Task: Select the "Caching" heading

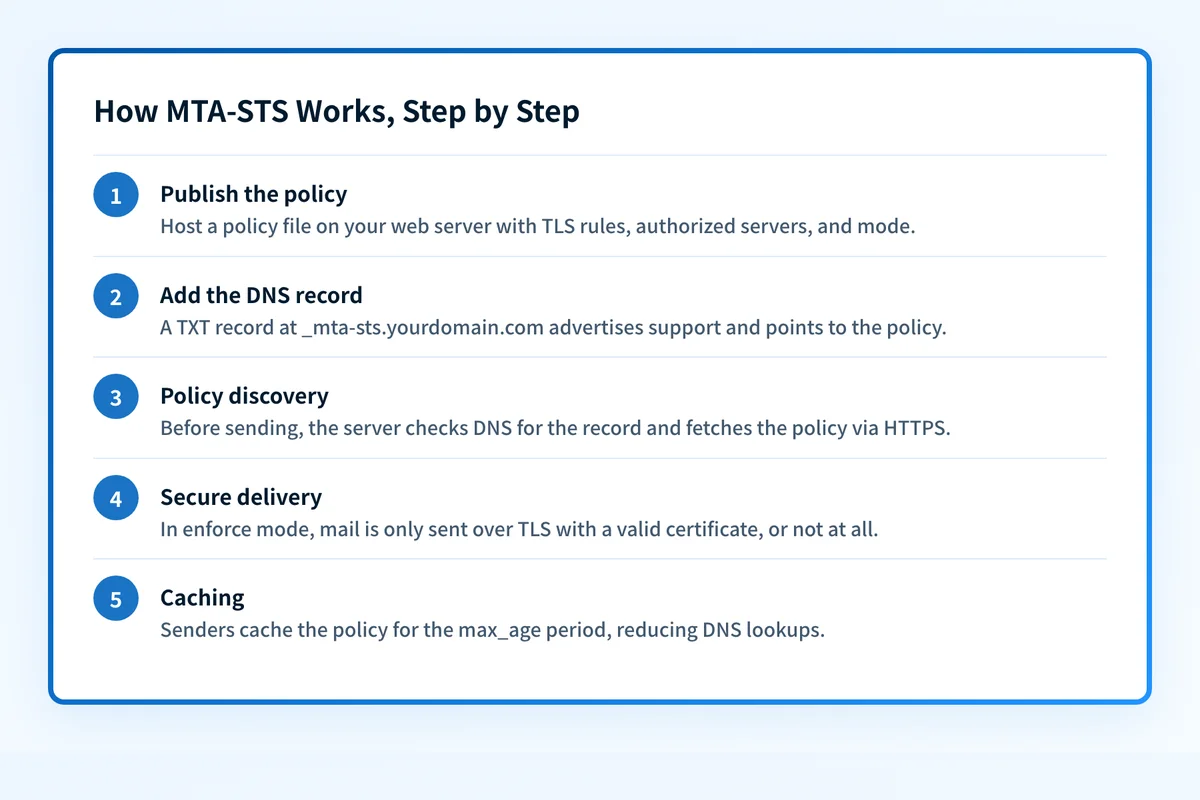Action: [x=202, y=598]
